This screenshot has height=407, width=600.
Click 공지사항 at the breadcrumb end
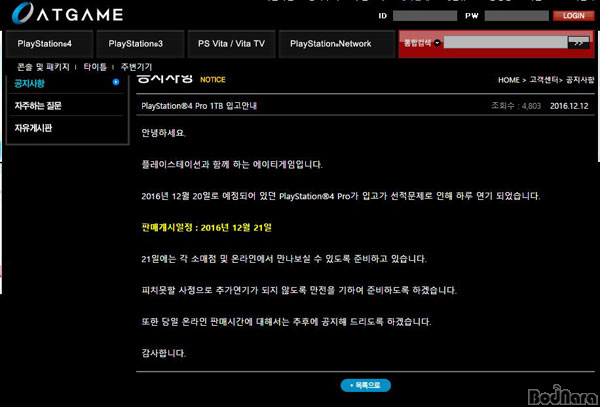click(x=580, y=80)
